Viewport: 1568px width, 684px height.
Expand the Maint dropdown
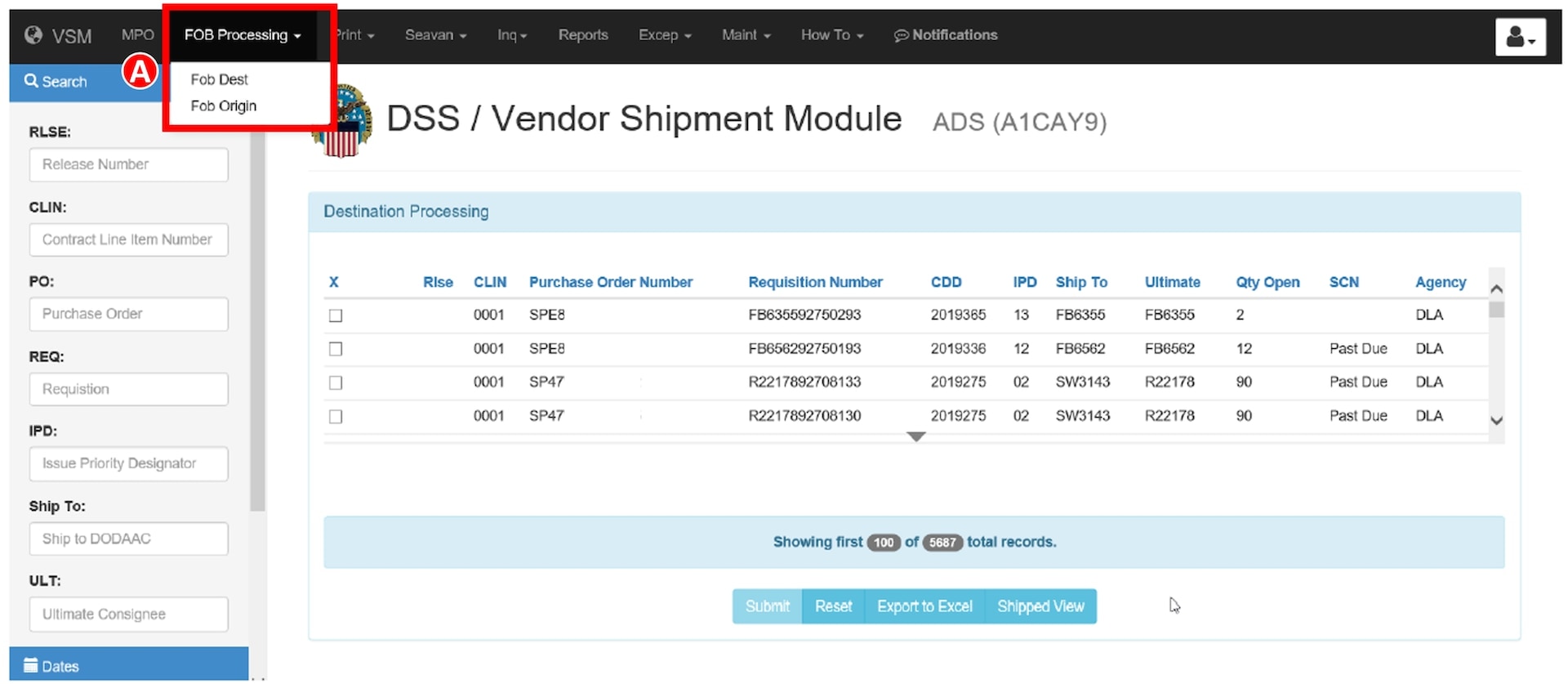746,35
